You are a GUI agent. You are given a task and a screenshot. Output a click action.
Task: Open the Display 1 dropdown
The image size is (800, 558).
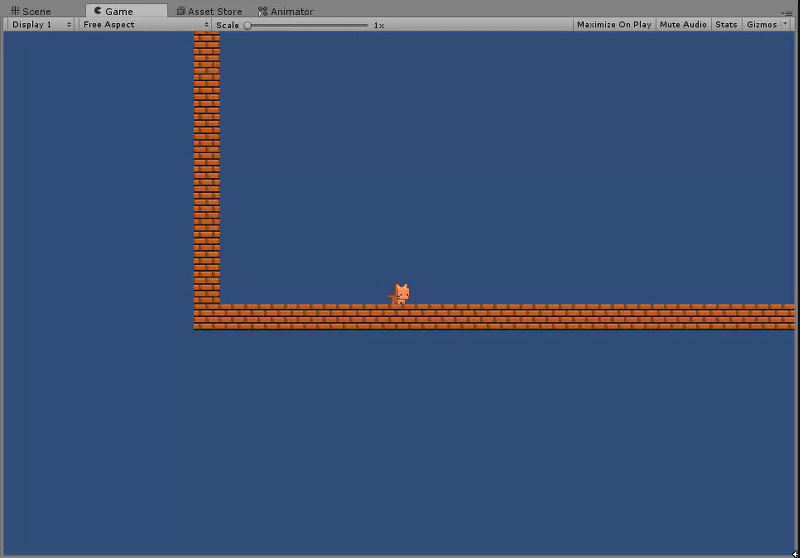point(41,24)
